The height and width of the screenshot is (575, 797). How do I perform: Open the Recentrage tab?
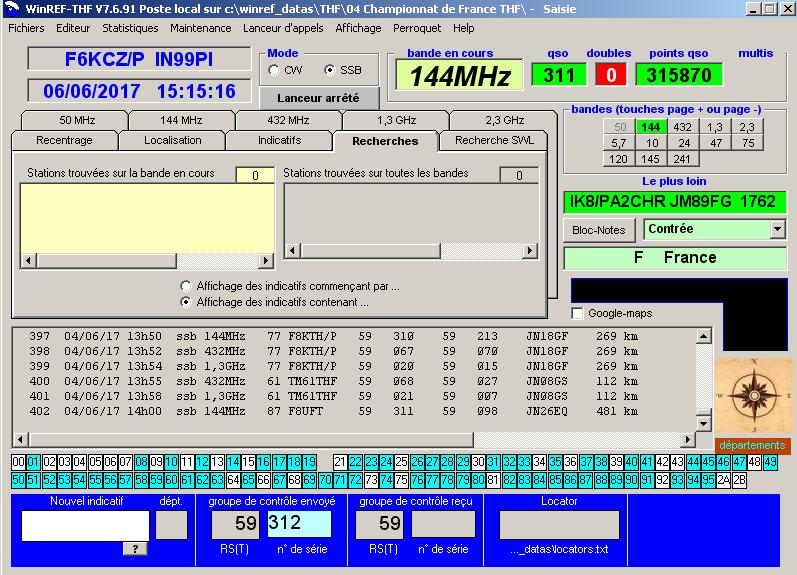[64, 140]
